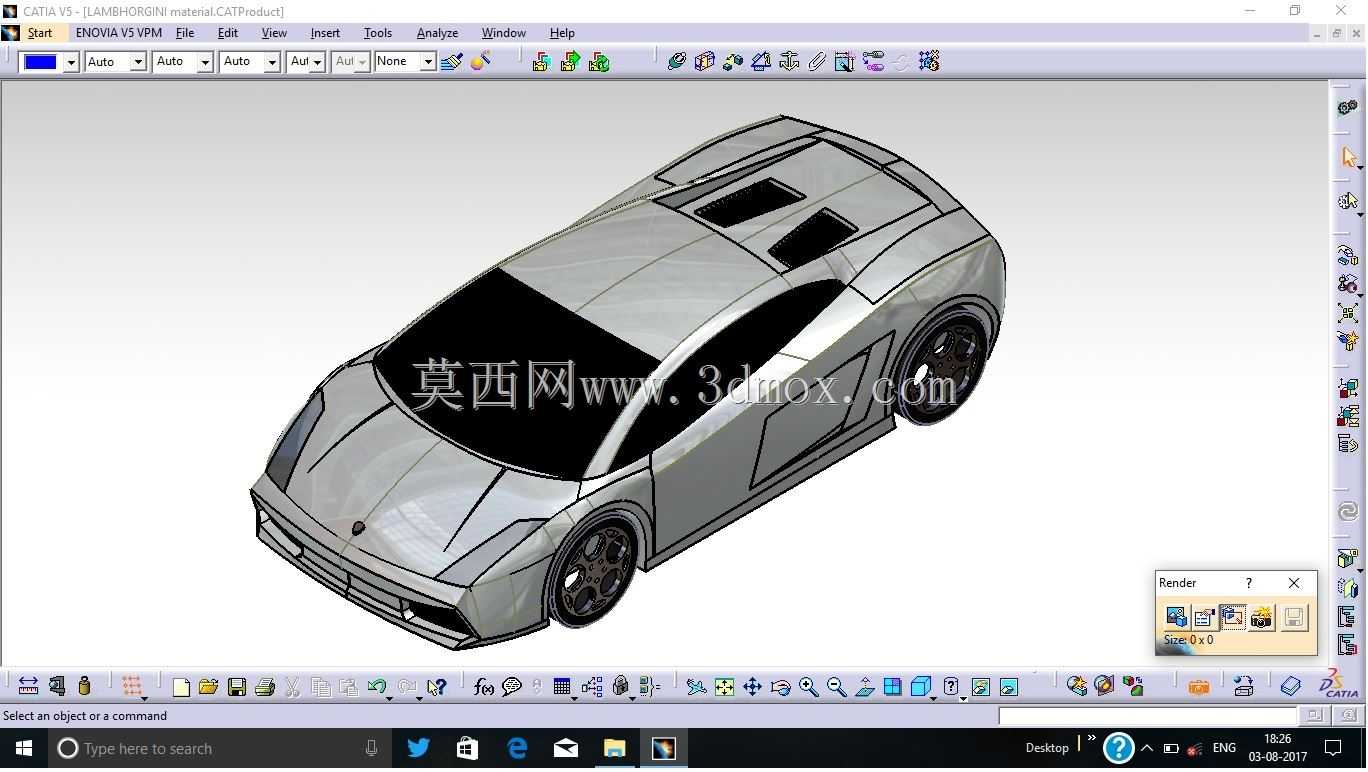Open the Auto line type dropdown

[x=272, y=62]
